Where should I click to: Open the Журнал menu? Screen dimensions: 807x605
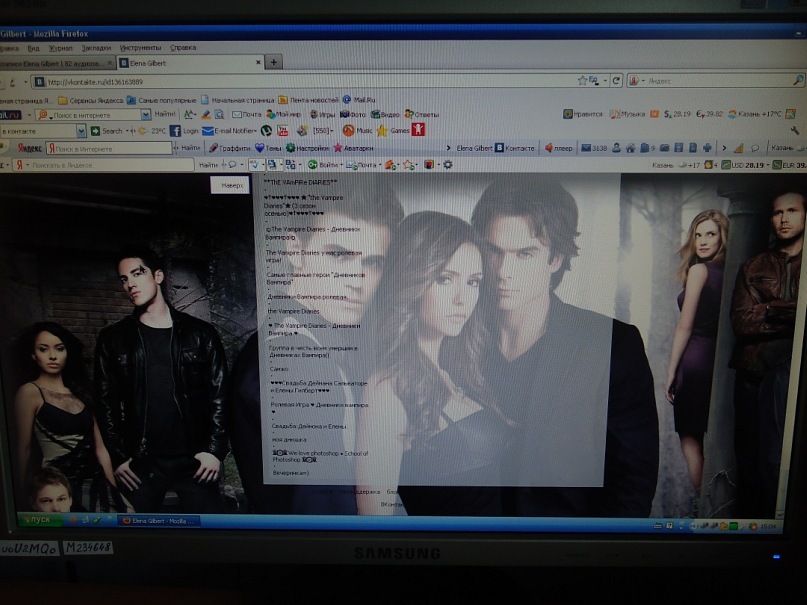click(x=61, y=48)
